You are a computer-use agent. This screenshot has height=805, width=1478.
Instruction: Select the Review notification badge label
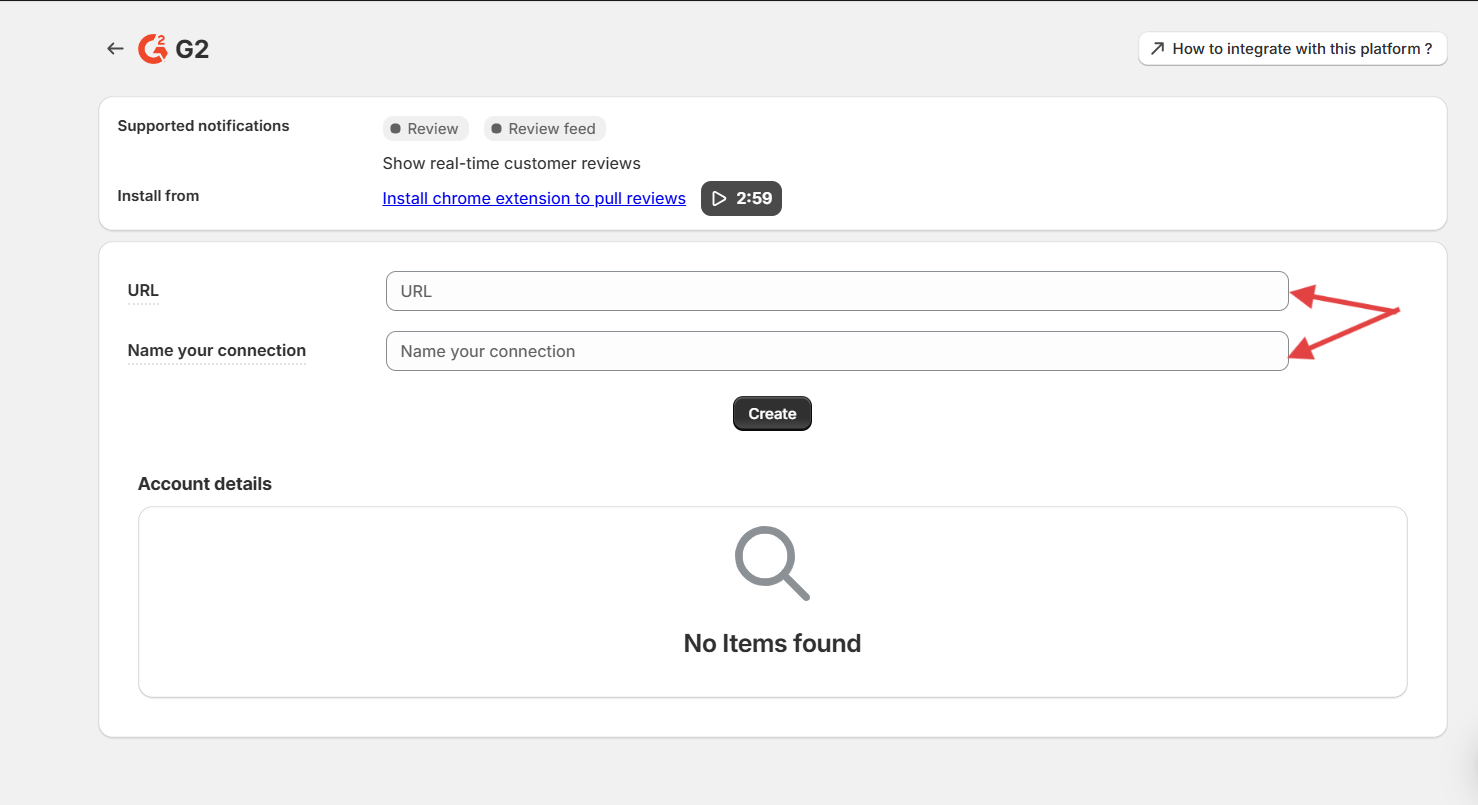(x=433, y=129)
